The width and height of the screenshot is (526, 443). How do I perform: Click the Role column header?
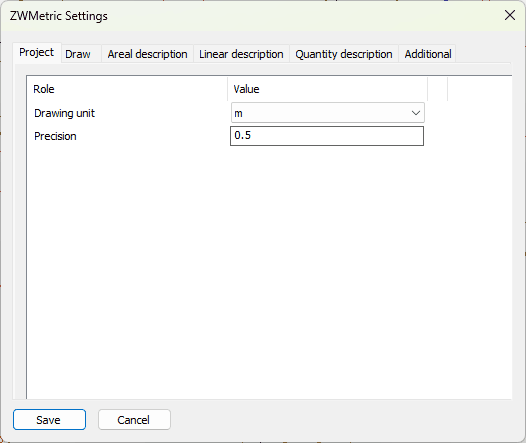pos(127,89)
